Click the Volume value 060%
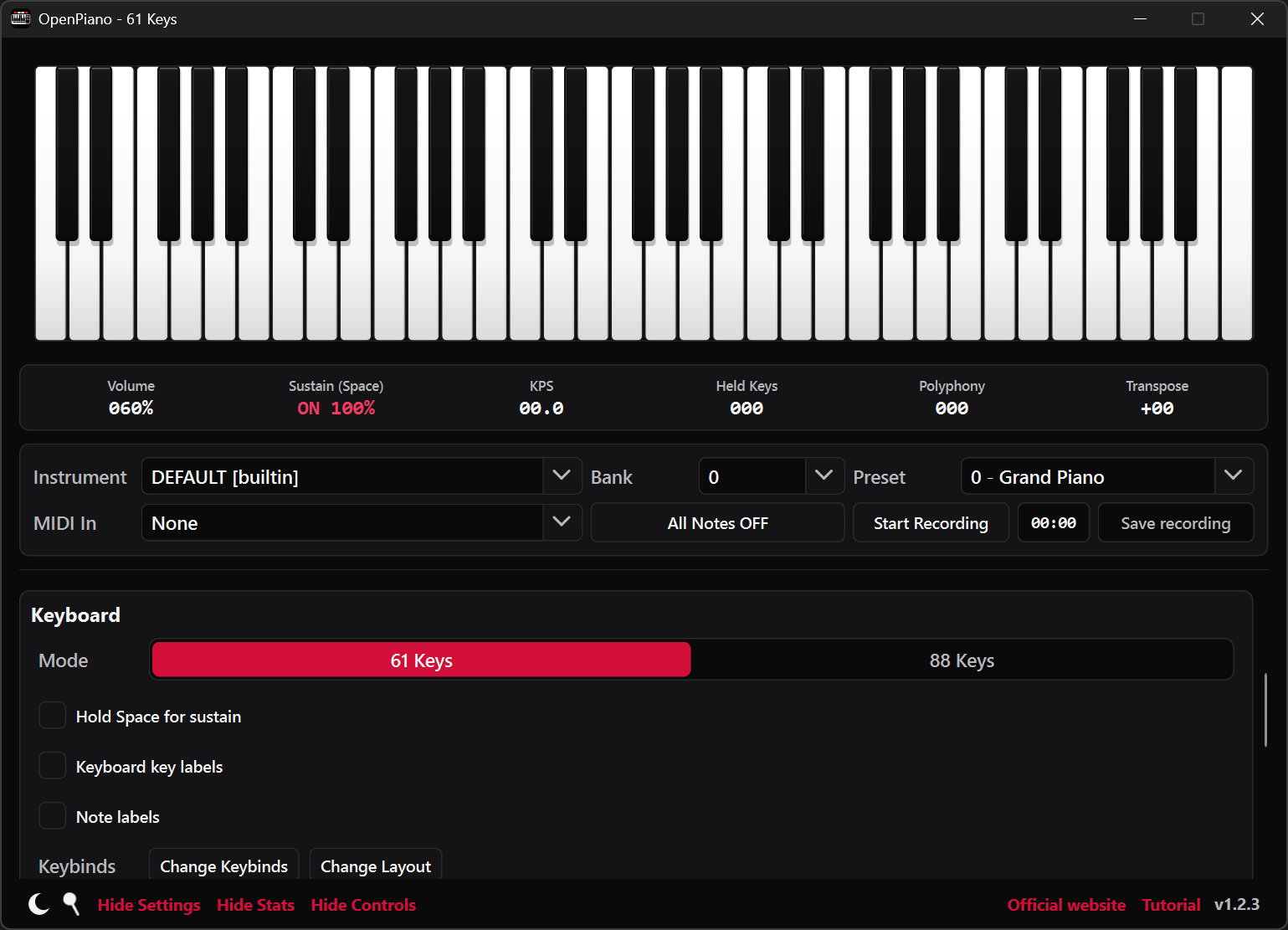Image resolution: width=1288 pixels, height=930 pixels. (131, 408)
